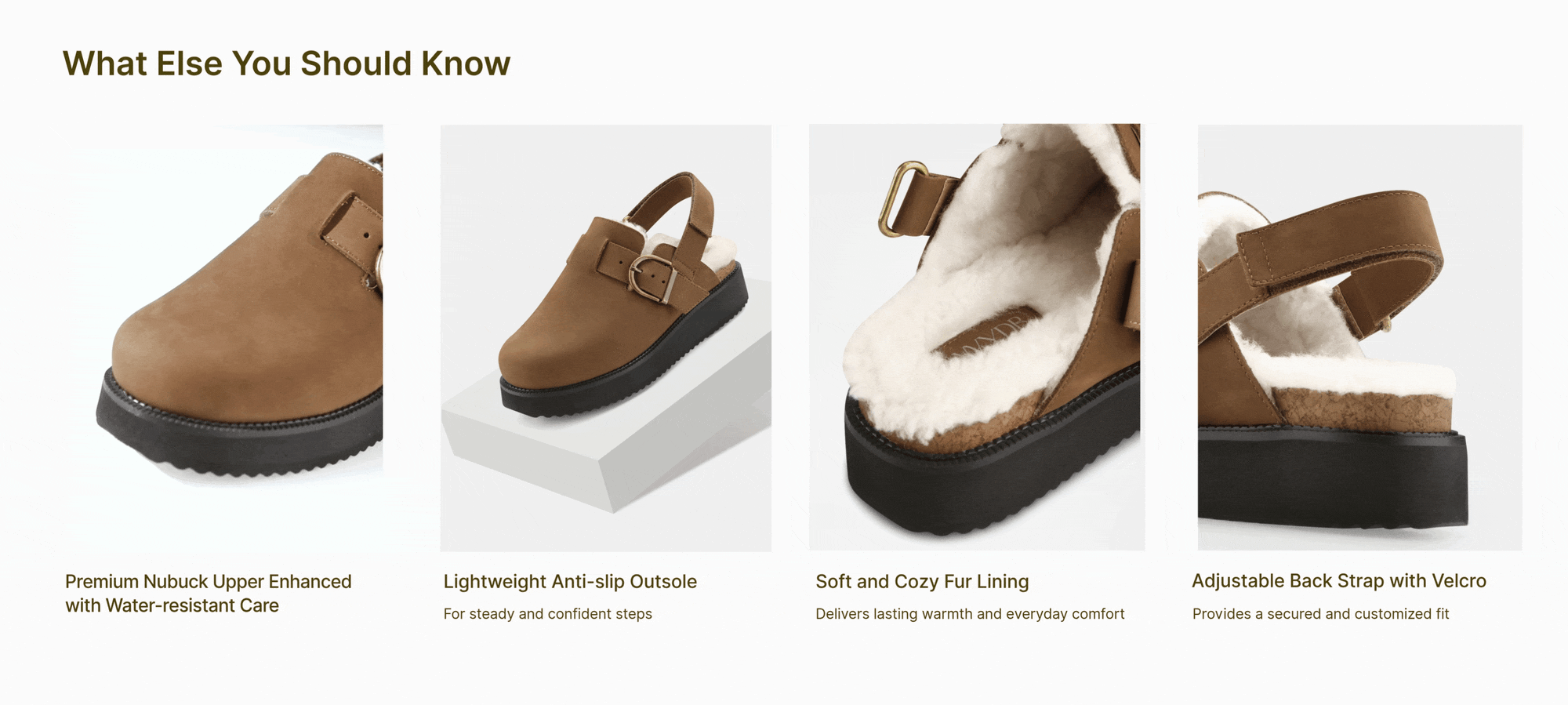Click the brass ring in fur lining image
Viewport: 1568px width, 705px height.
(903, 198)
